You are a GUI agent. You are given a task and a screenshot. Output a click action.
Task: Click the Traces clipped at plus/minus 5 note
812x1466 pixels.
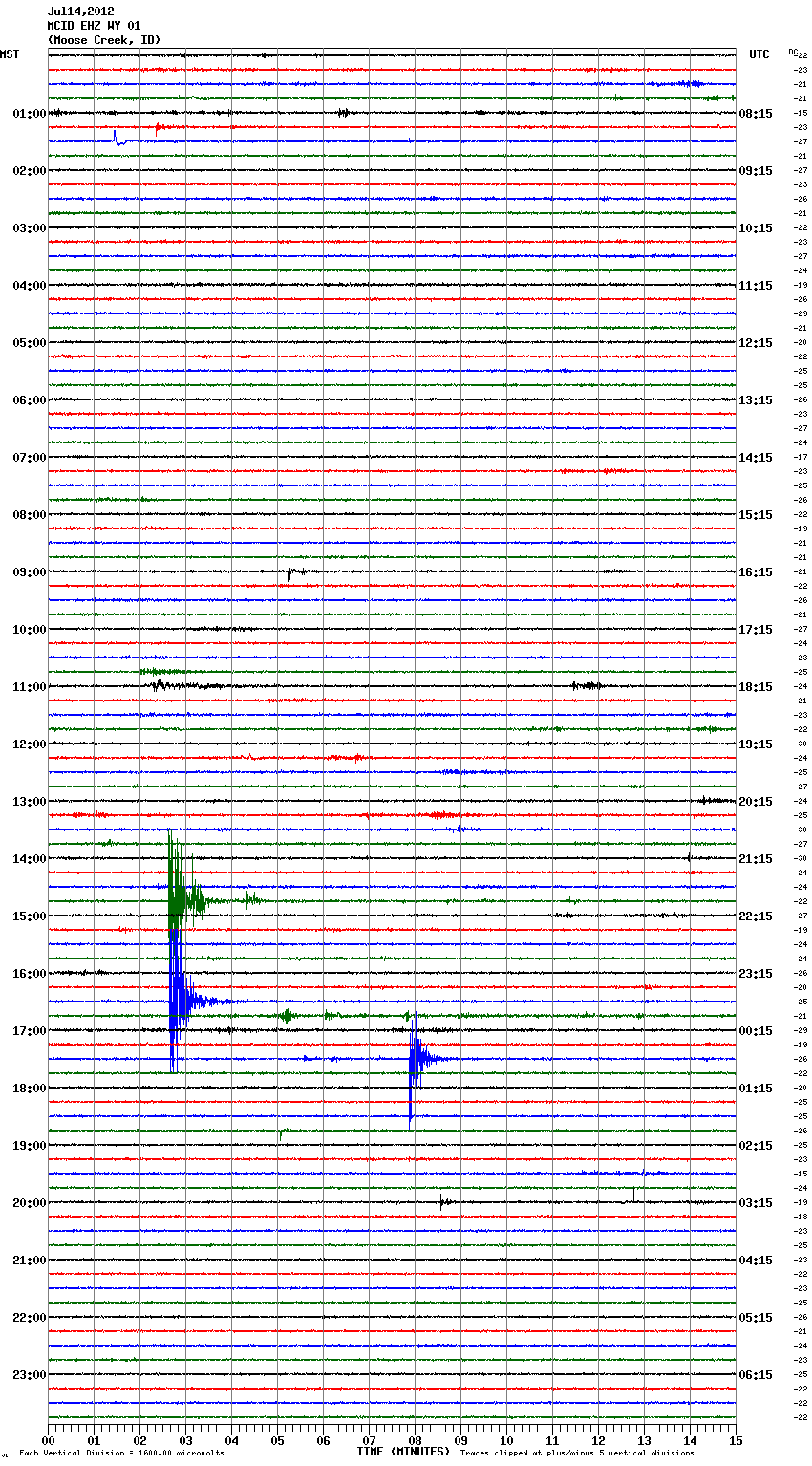577,1454
